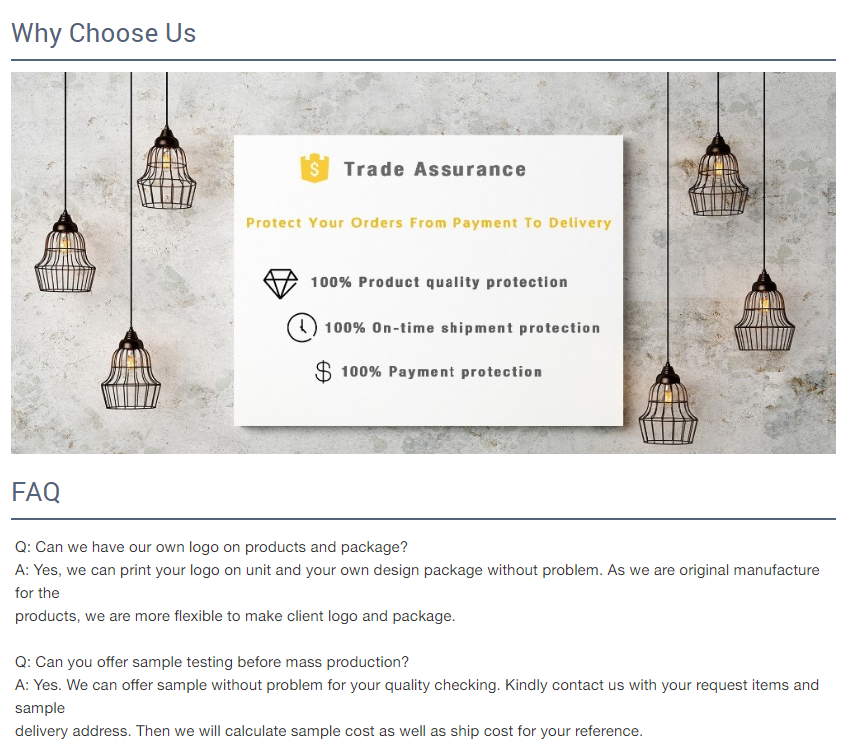Viewport: 857px width, 750px height.
Task: Click the bottom-right hanging cage lamp
Action: pyautogui.click(x=667, y=405)
